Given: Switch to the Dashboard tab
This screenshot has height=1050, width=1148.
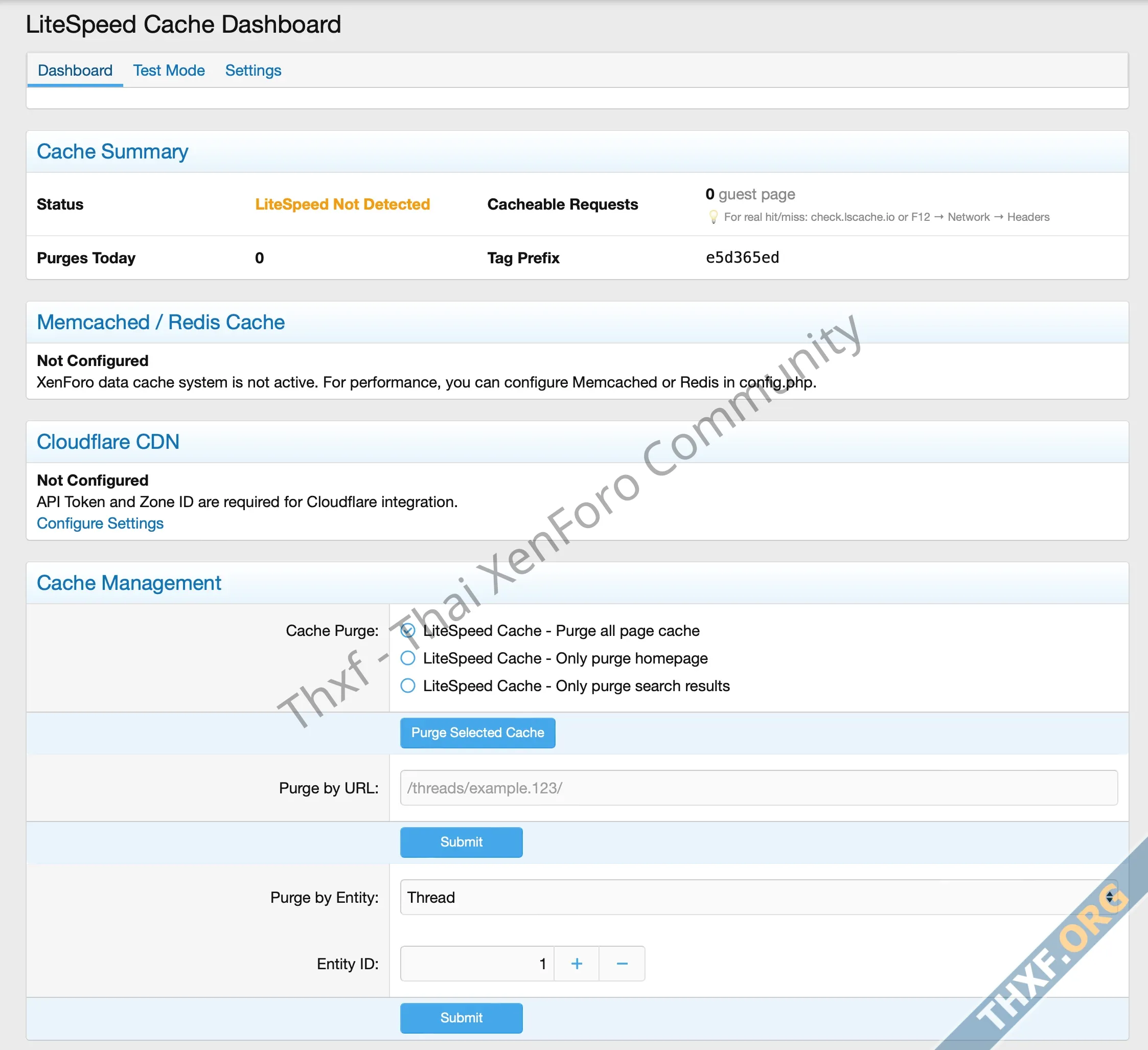Looking at the screenshot, I should 75,71.
